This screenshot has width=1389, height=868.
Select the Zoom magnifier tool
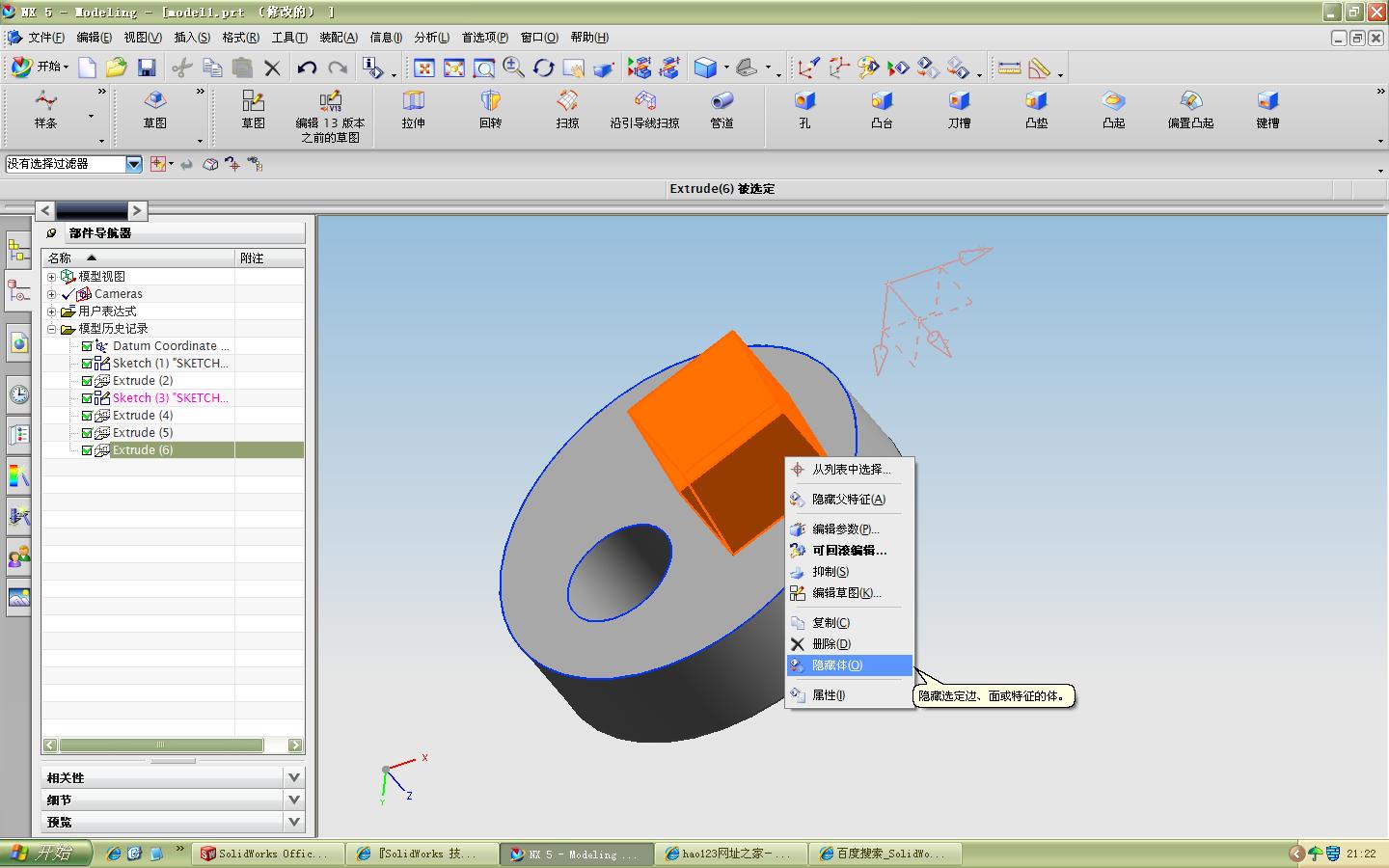pos(514,68)
